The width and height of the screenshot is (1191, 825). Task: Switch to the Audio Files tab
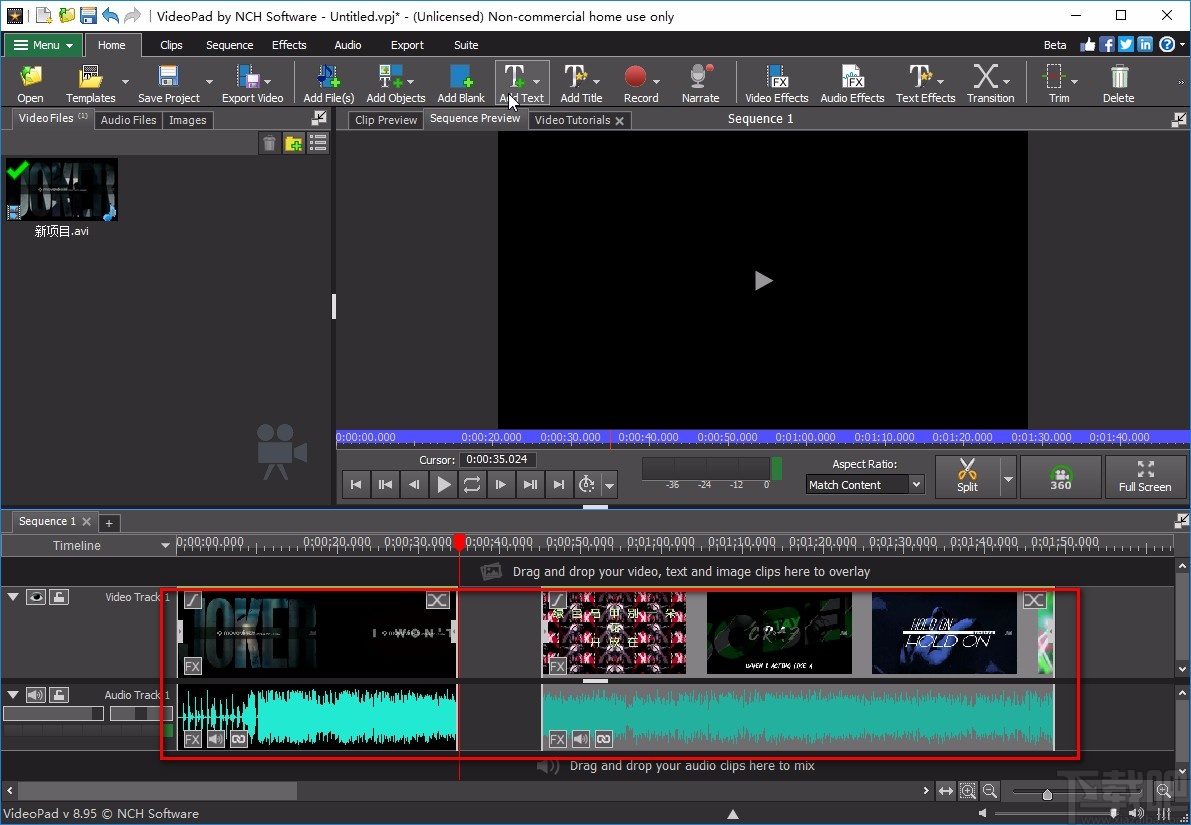click(x=128, y=120)
